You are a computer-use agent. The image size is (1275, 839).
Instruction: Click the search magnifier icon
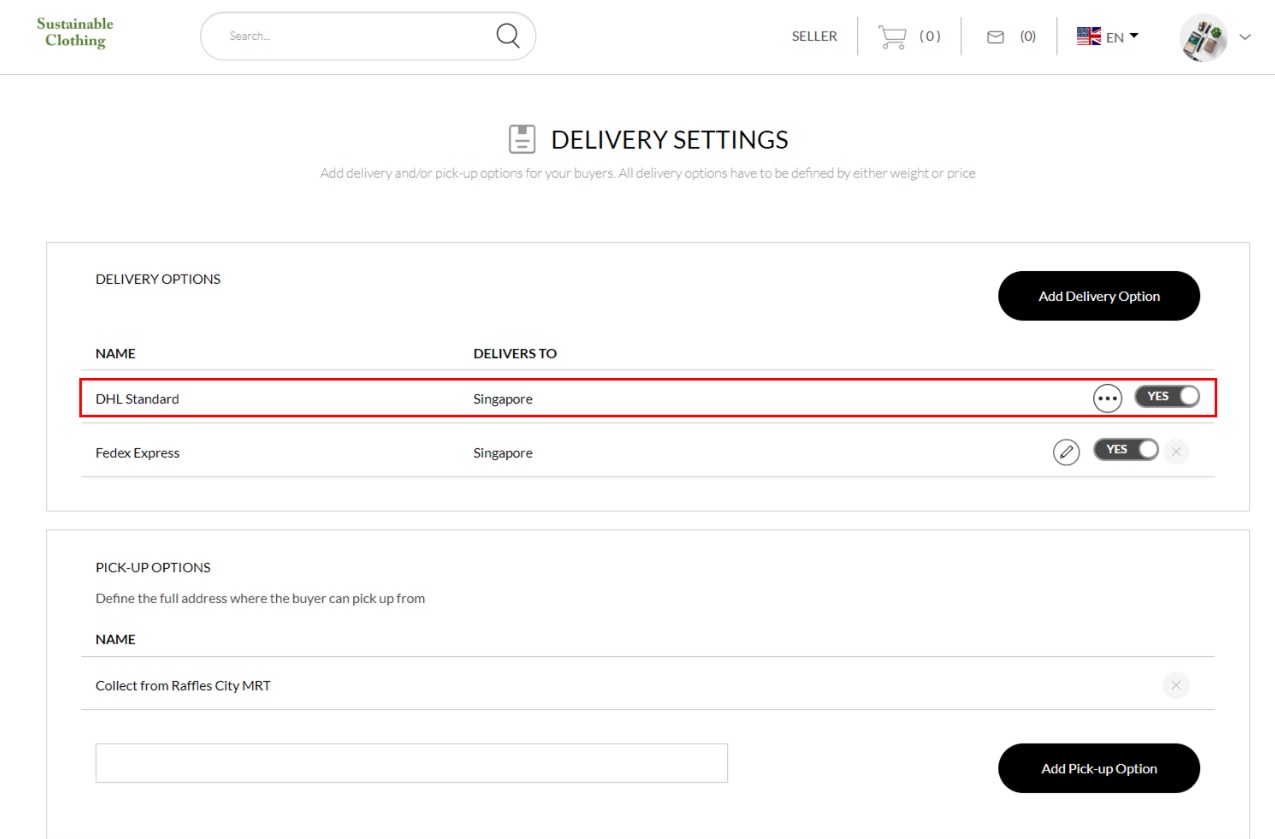click(x=508, y=36)
